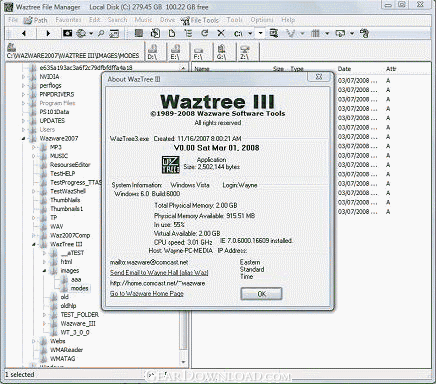Click tree scrollbar down arrow
Viewport: 436px width, 384px height.
tap(183, 362)
